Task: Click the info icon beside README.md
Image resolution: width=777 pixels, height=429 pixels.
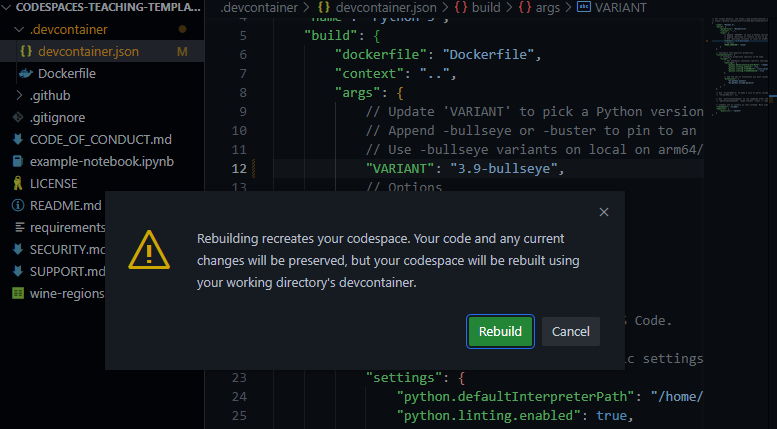Action: pyautogui.click(x=18, y=206)
